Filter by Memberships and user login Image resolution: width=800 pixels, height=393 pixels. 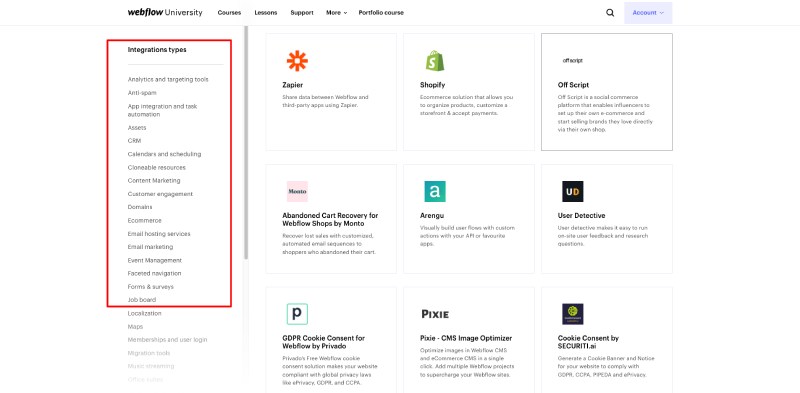167,340
